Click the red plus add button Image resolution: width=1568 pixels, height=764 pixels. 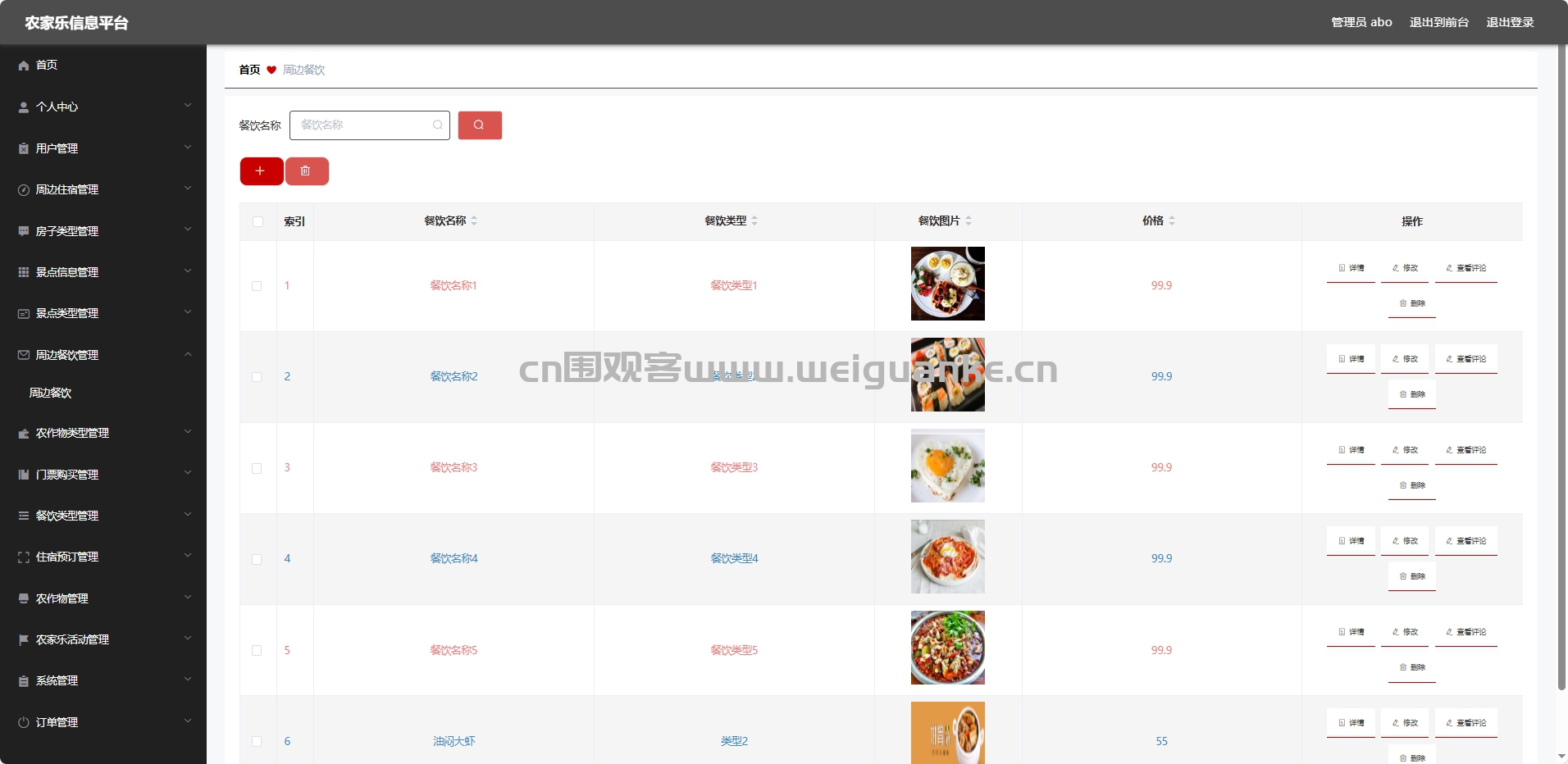pyautogui.click(x=262, y=171)
